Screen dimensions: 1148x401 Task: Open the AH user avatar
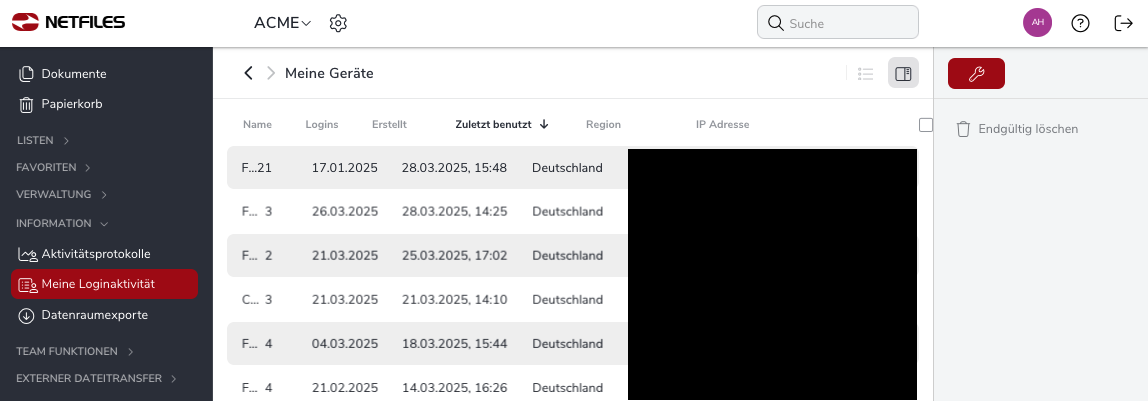(1037, 23)
